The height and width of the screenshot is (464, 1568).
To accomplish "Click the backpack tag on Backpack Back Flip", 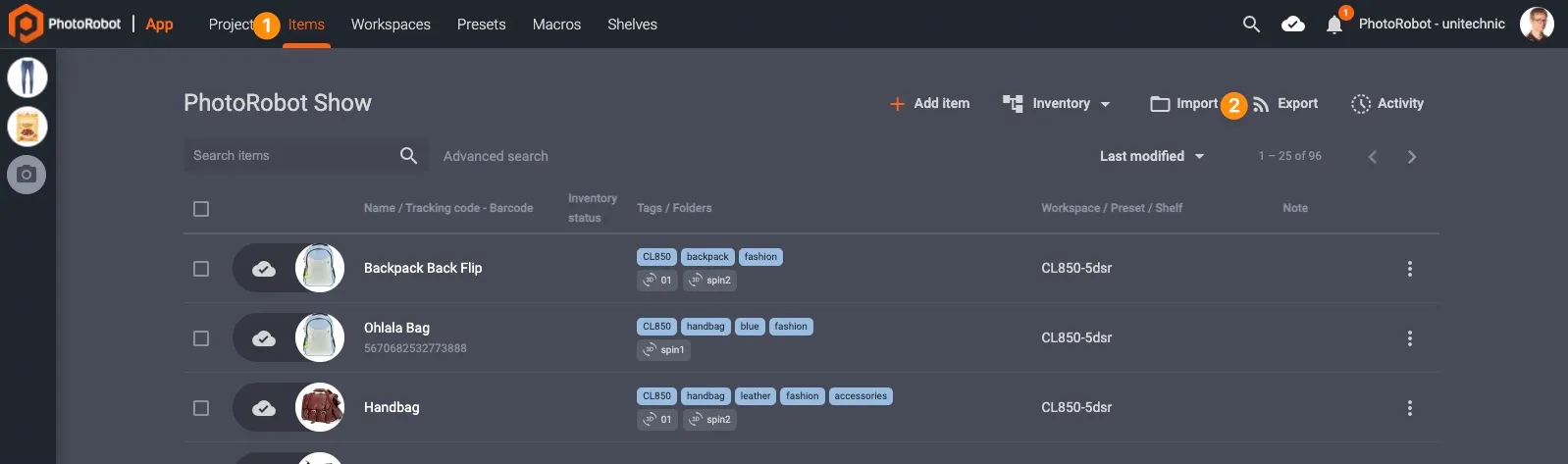I will (707, 257).
